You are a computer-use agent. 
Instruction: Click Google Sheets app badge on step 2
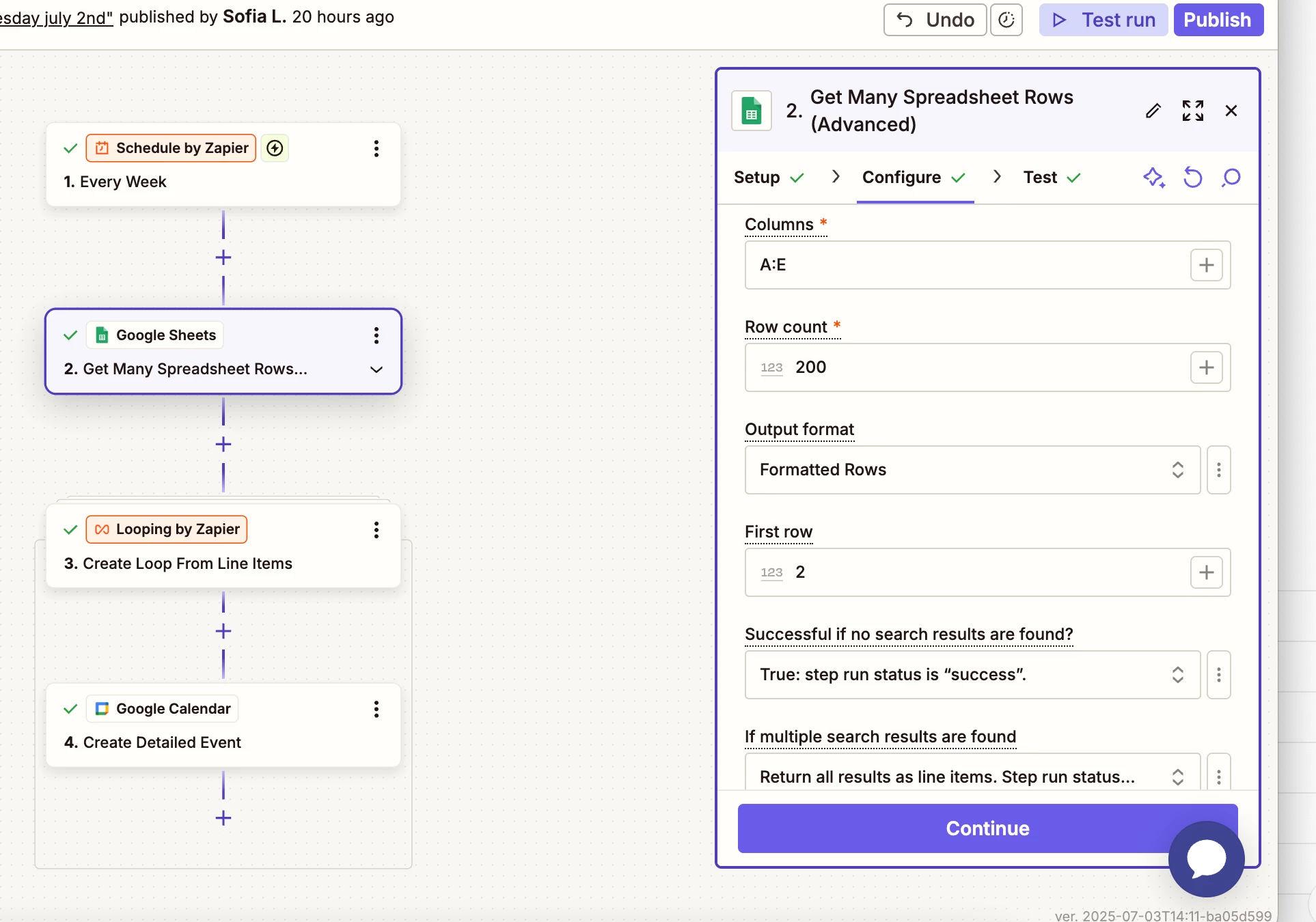tap(156, 335)
